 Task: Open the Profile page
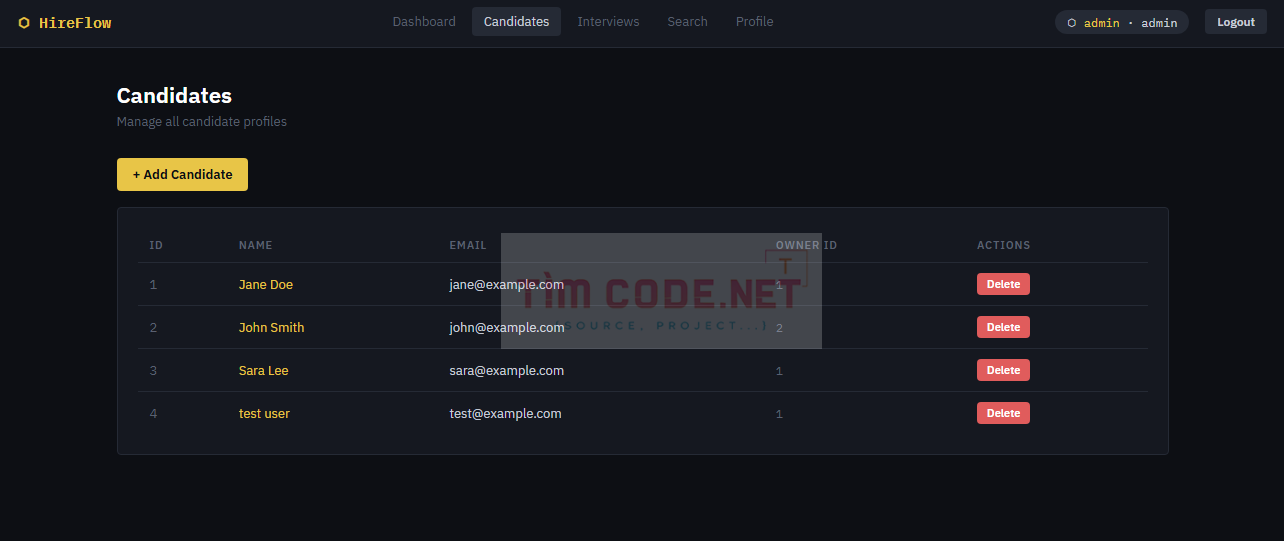pyautogui.click(x=754, y=22)
